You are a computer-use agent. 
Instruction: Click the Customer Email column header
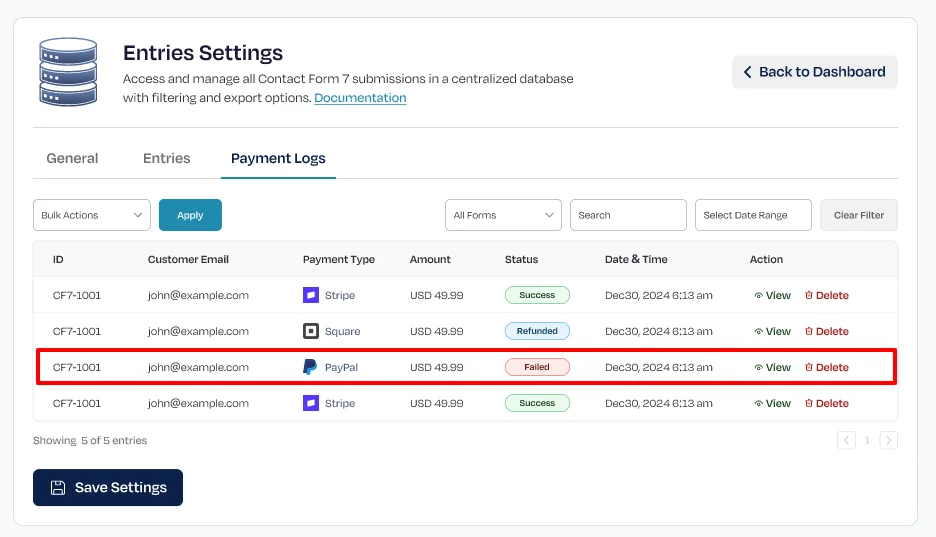click(188, 260)
